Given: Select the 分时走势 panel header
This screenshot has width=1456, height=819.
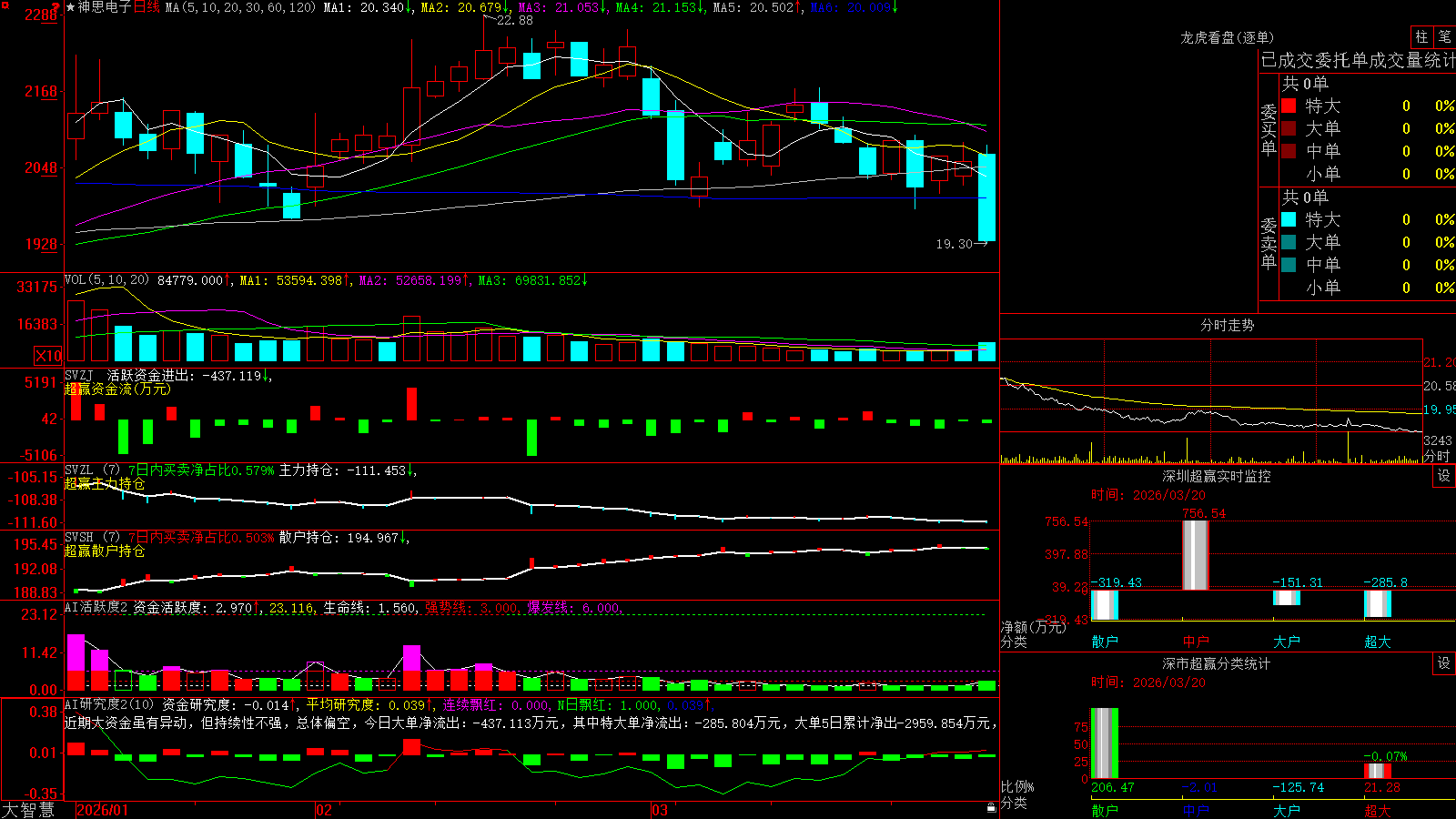Looking at the screenshot, I should click(1227, 325).
